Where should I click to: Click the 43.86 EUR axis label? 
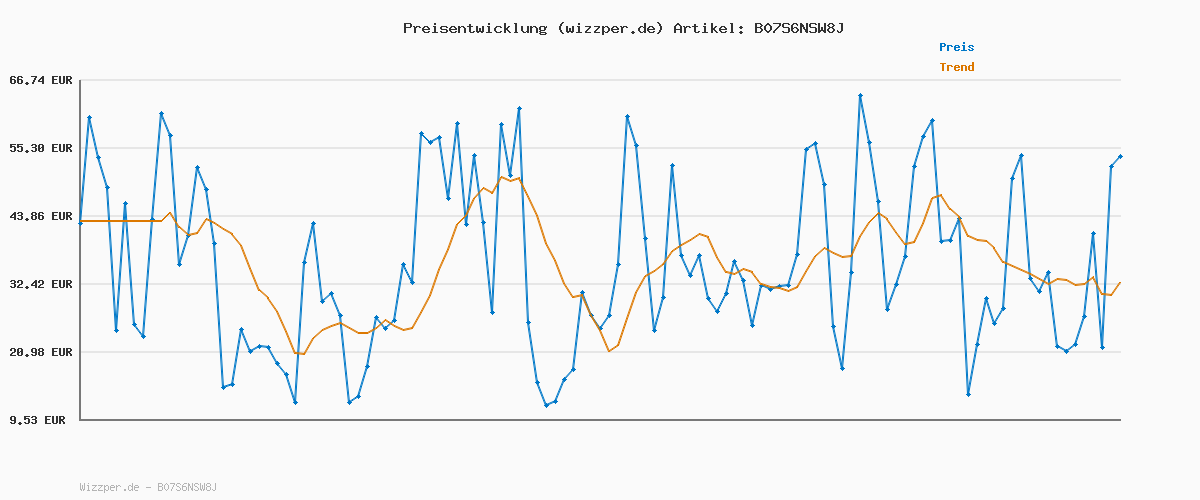pos(41,216)
